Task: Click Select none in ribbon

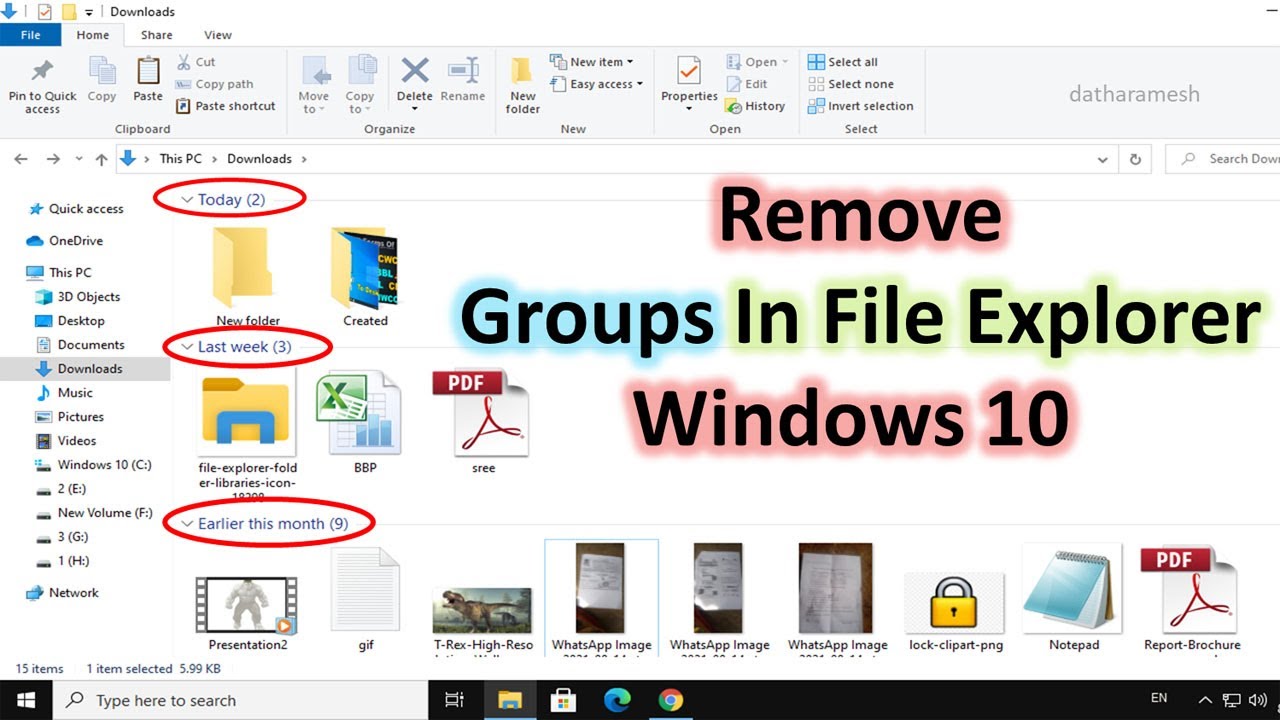Action: click(851, 84)
